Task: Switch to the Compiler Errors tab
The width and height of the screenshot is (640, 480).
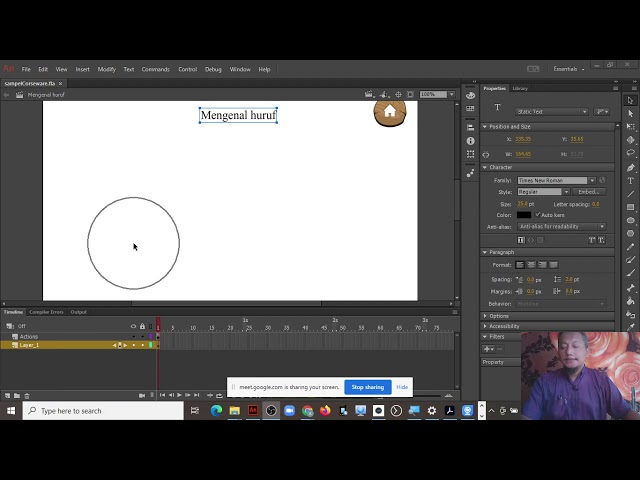Action: [46, 312]
